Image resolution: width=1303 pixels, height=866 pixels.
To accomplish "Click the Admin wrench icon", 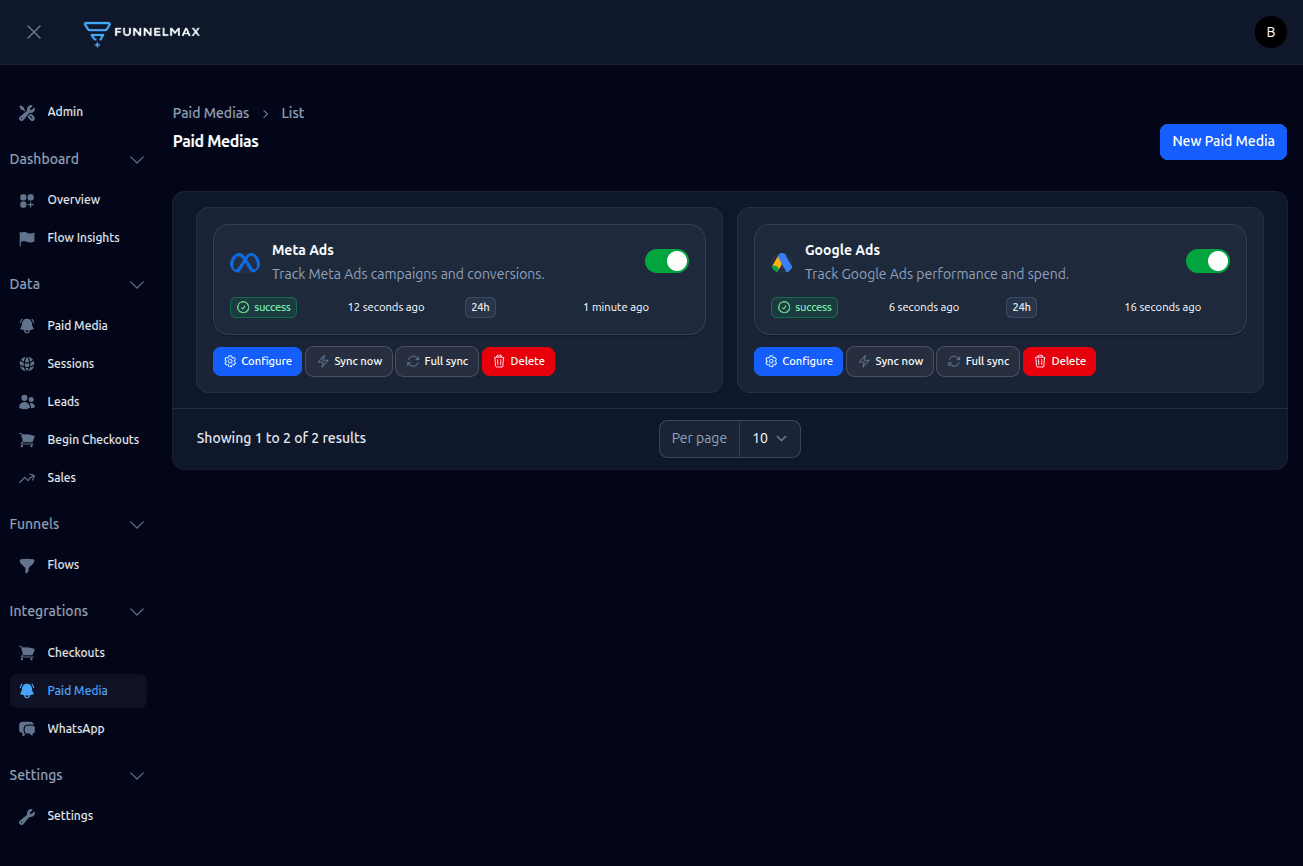I will pyautogui.click(x=26, y=112).
